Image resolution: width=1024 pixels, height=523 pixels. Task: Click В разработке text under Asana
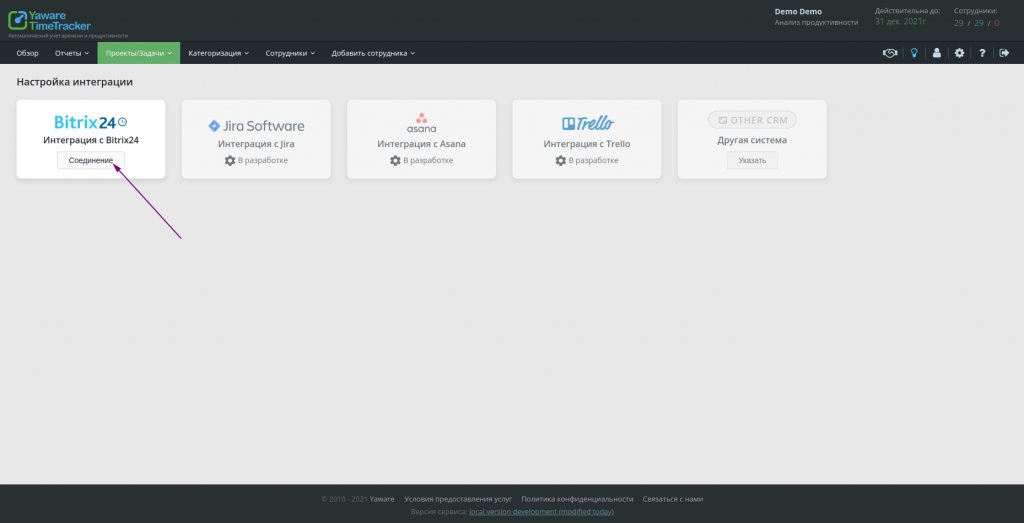428,161
